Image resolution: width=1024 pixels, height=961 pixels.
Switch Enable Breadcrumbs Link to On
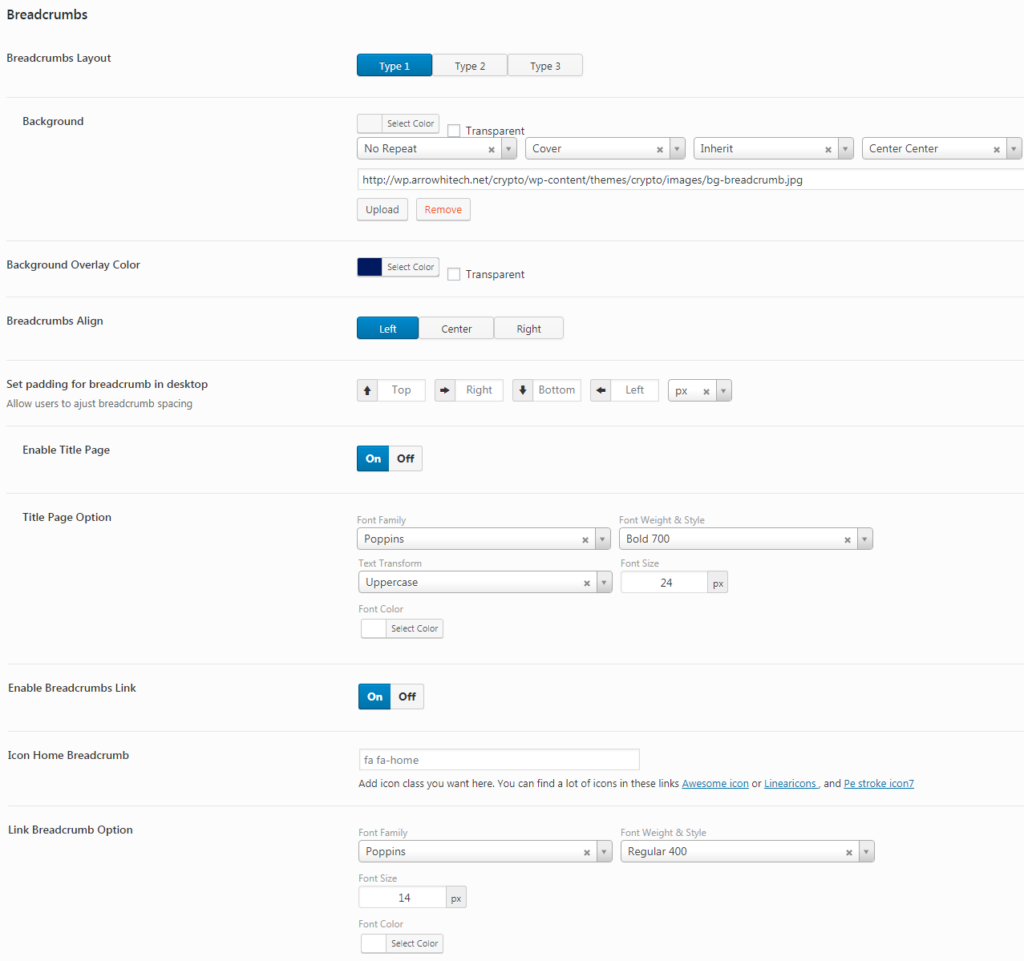coord(374,697)
